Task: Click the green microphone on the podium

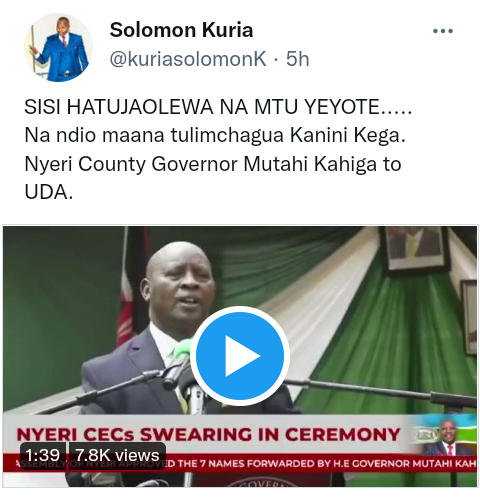Action: click(x=182, y=351)
